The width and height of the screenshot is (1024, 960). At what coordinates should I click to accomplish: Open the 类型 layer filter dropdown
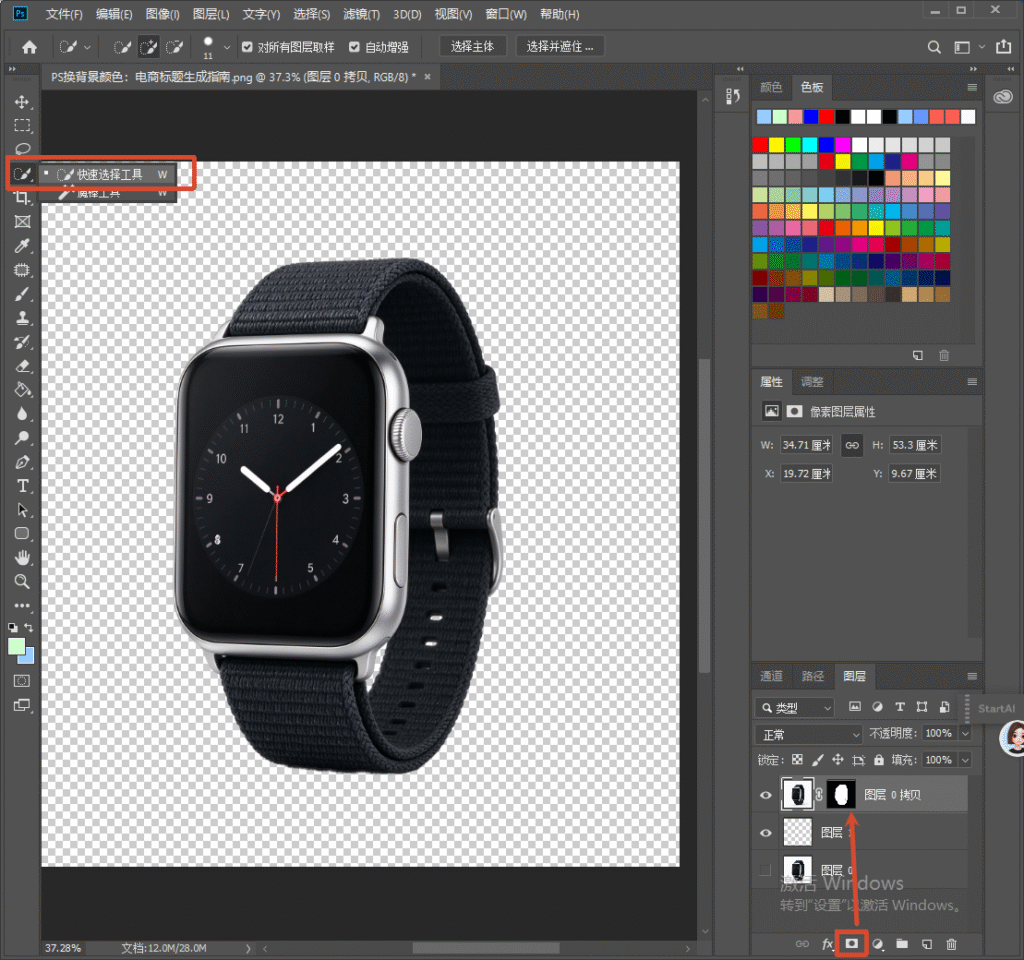click(x=795, y=707)
